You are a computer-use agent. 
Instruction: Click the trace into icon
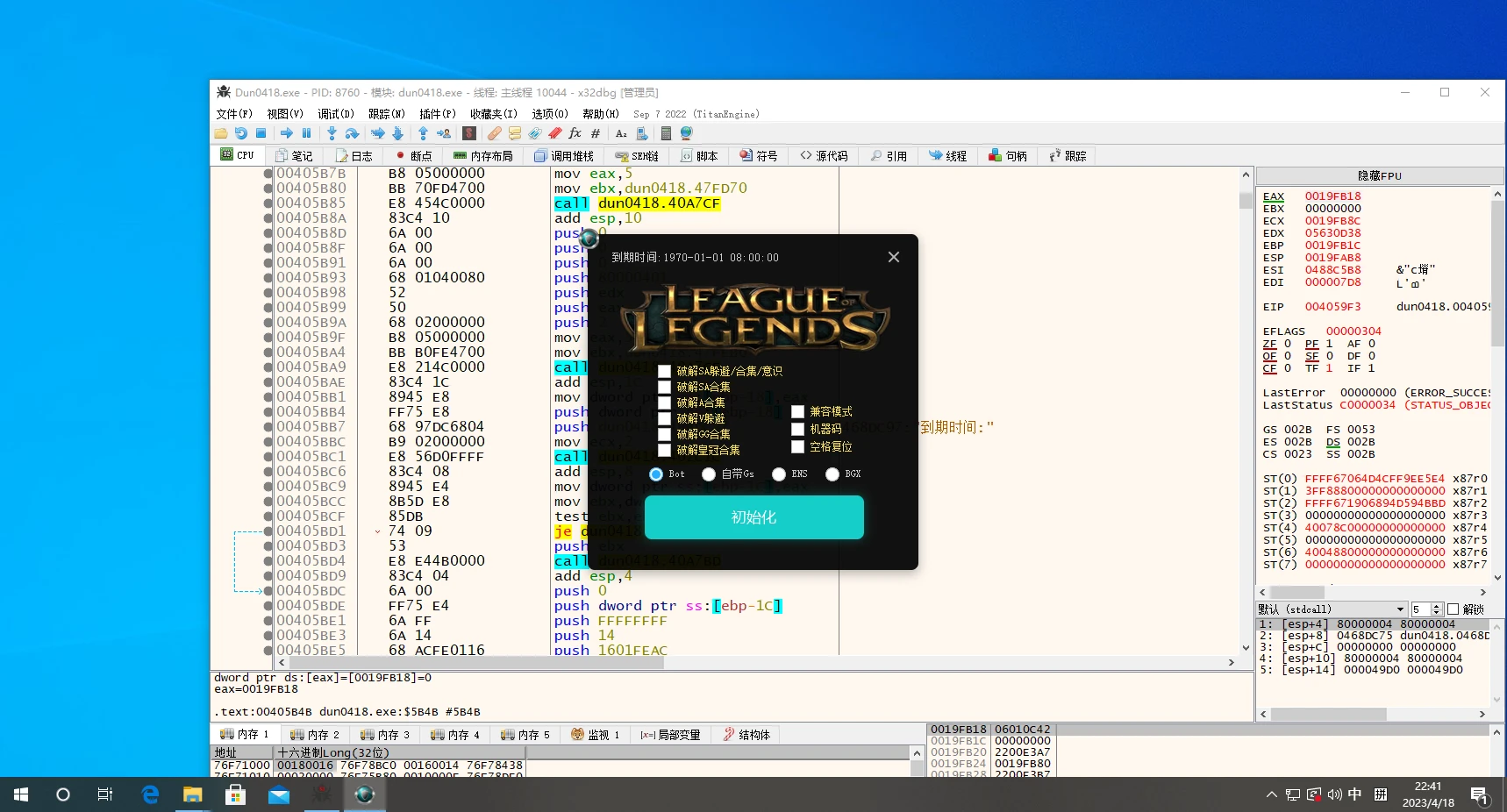(377, 133)
